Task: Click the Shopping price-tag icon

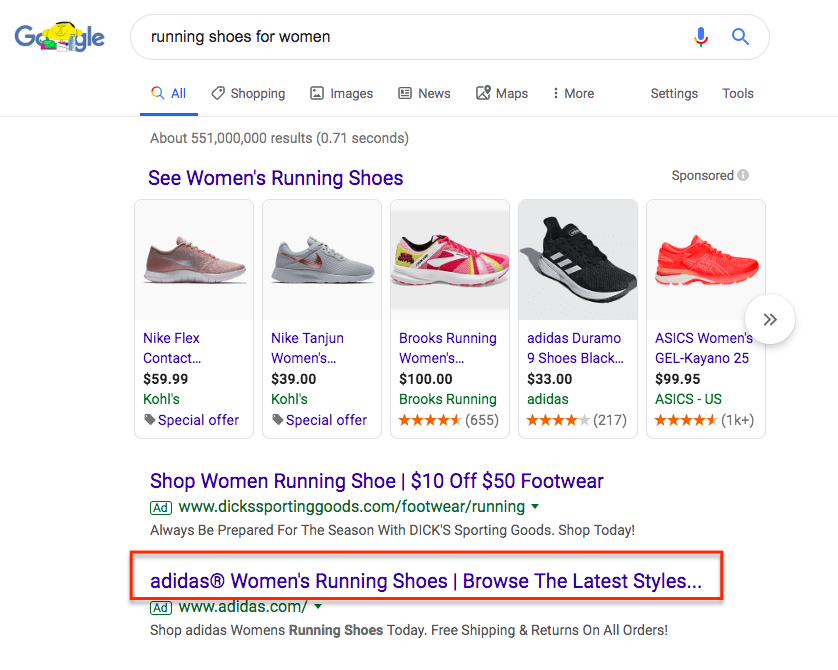Action: tap(217, 93)
